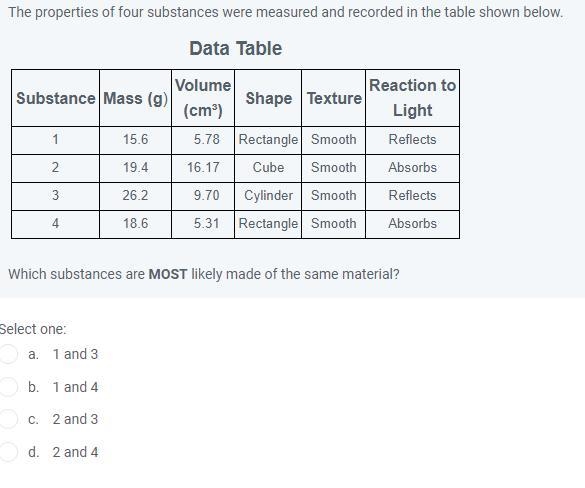The height and width of the screenshot is (488, 585).
Task: Click the '2 and 4' answer label
Action: (x=75, y=452)
